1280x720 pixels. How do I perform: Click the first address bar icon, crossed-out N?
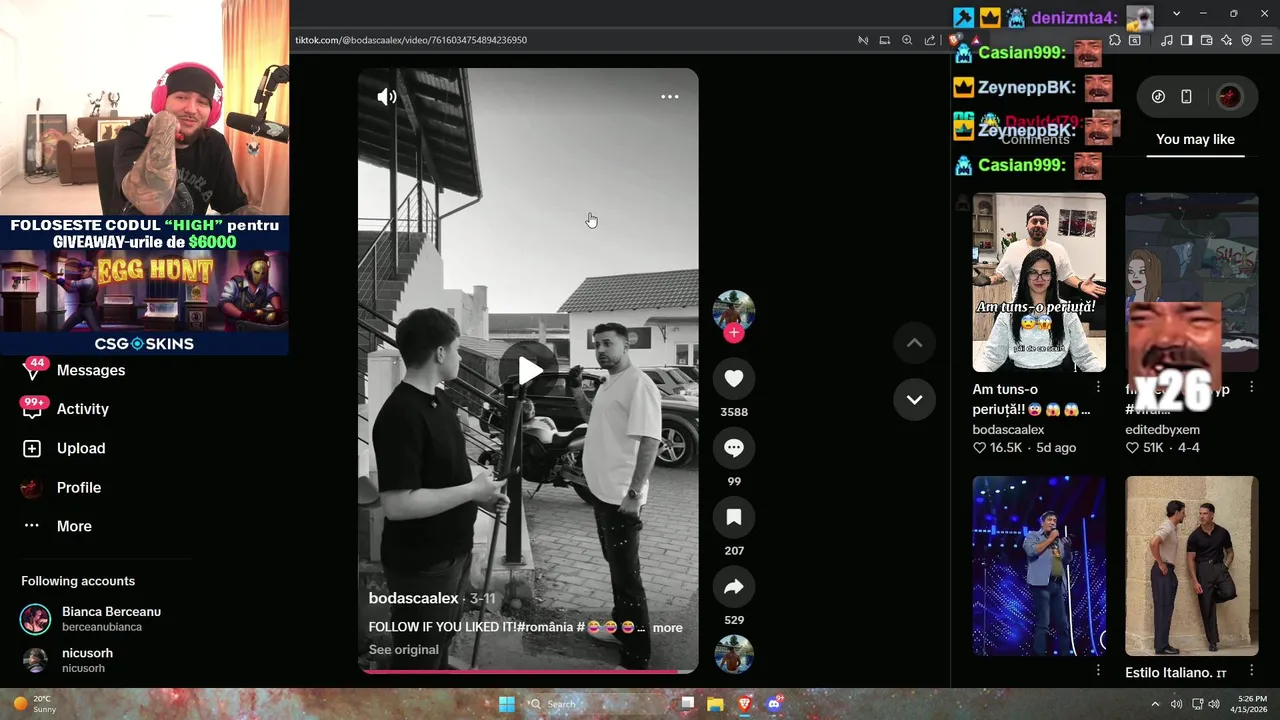(862, 40)
